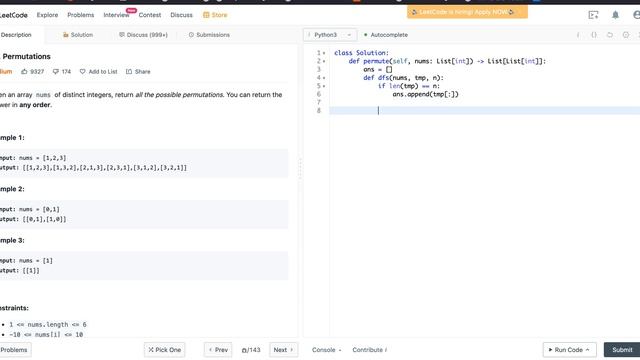Open the Discuss nav link
The image size is (640, 360).
pos(181,15)
